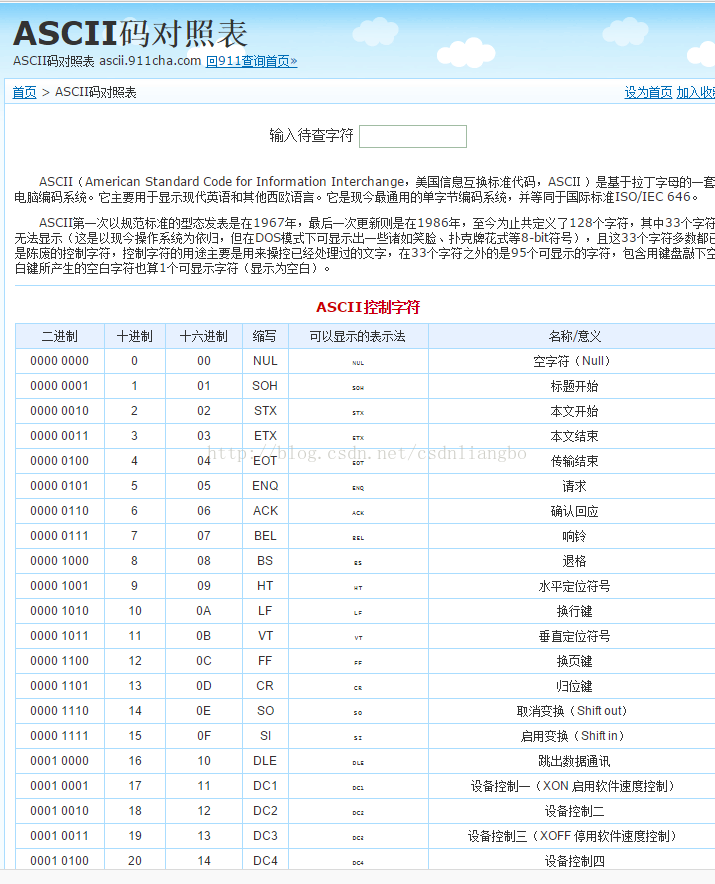Click the 本文结束 meaning cell

[x=572, y=436]
